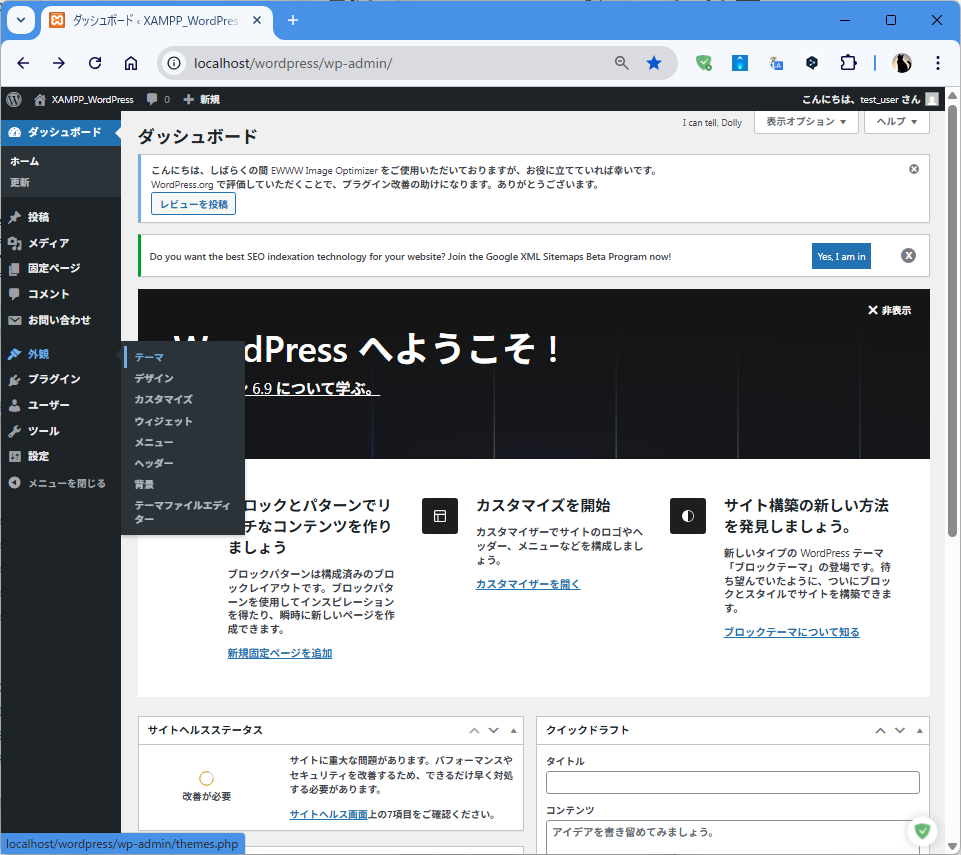Image resolution: width=961 pixels, height=855 pixels.
Task: Select カスタマイズ in the 外観 submenu
Action: coord(164,399)
